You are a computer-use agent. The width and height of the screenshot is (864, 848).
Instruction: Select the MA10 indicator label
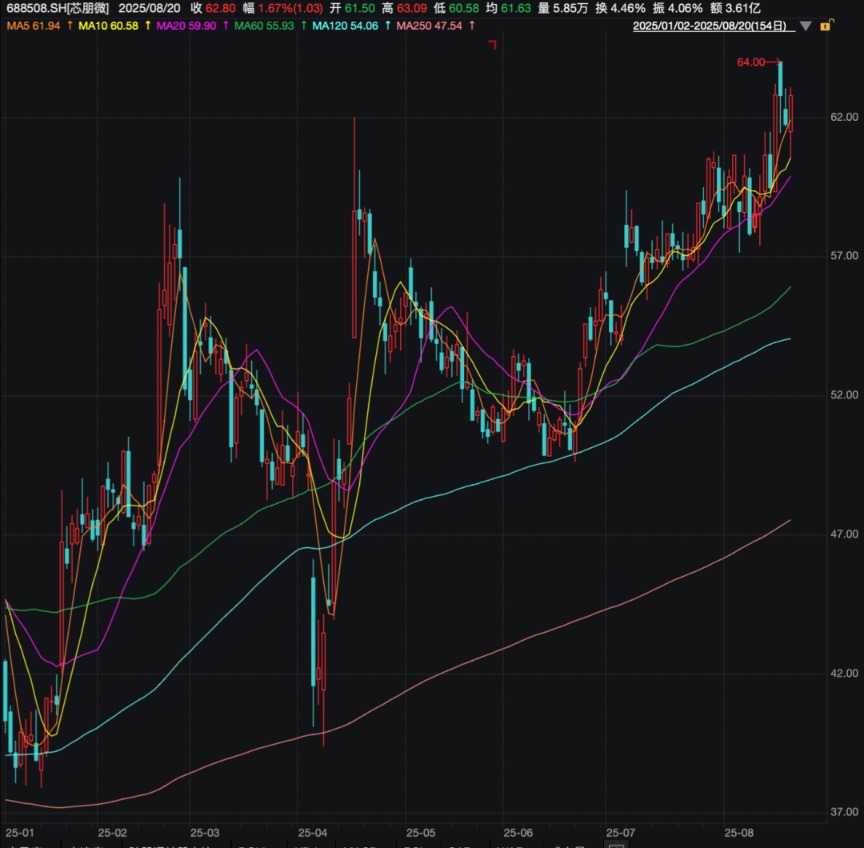(109, 25)
